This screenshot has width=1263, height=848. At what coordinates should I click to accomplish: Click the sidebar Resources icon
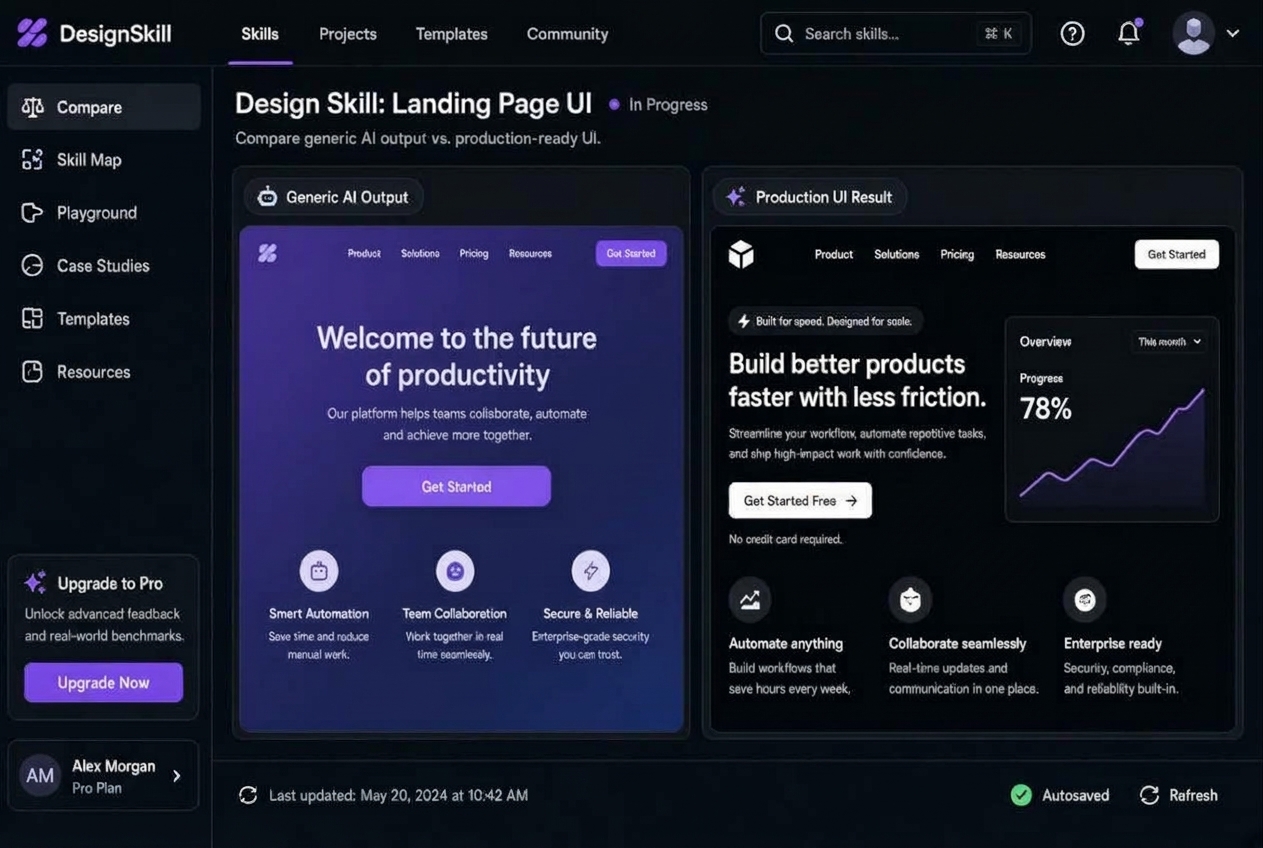pos(33,372)
